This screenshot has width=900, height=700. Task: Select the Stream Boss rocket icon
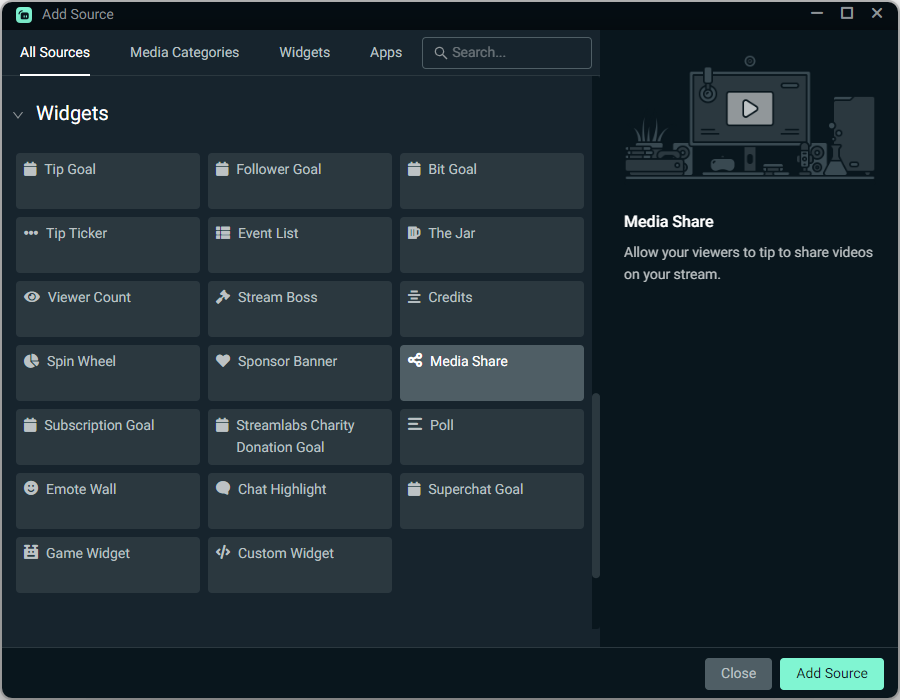coord(225,296)
